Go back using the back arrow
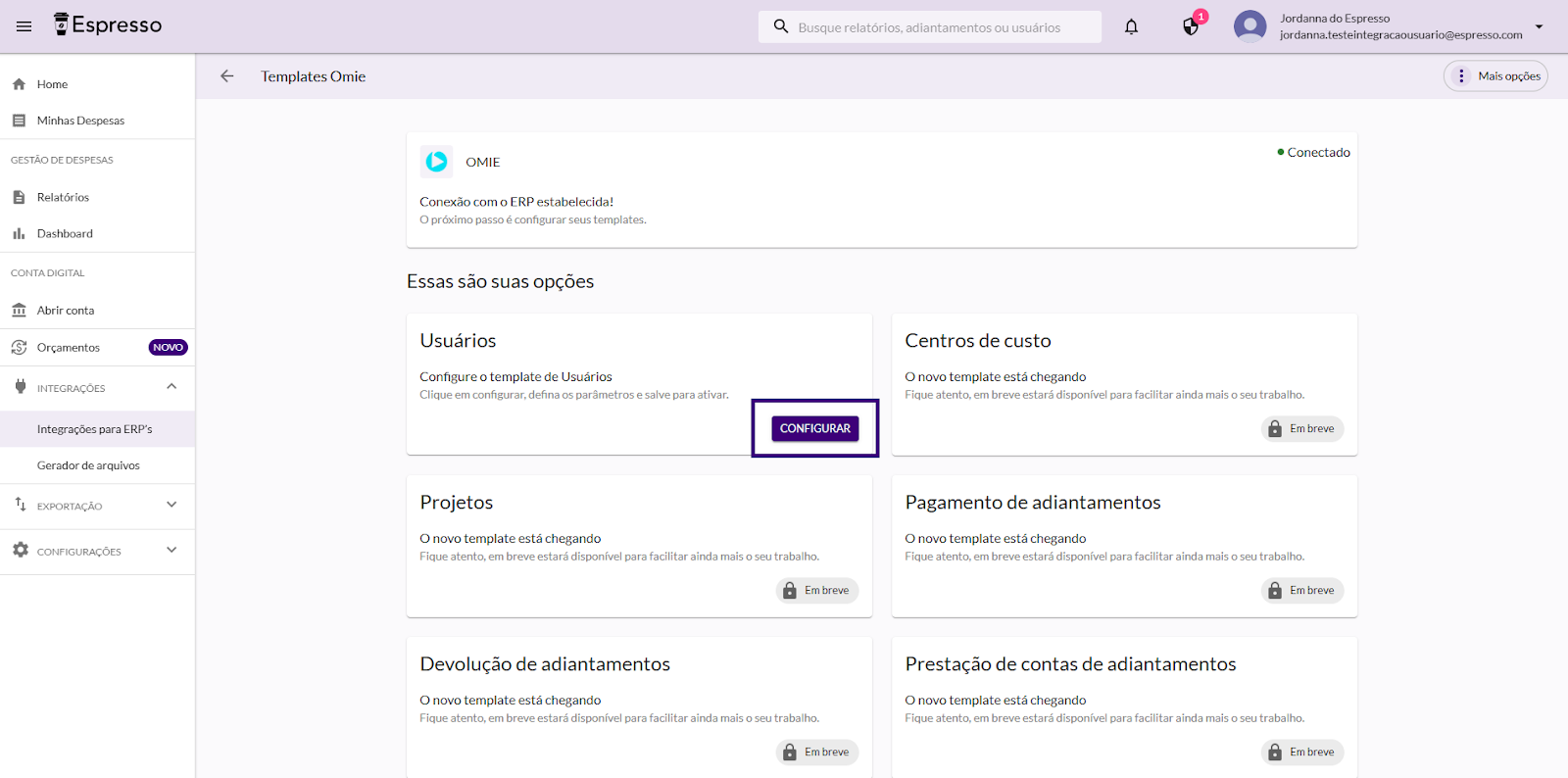 (227, 75)
